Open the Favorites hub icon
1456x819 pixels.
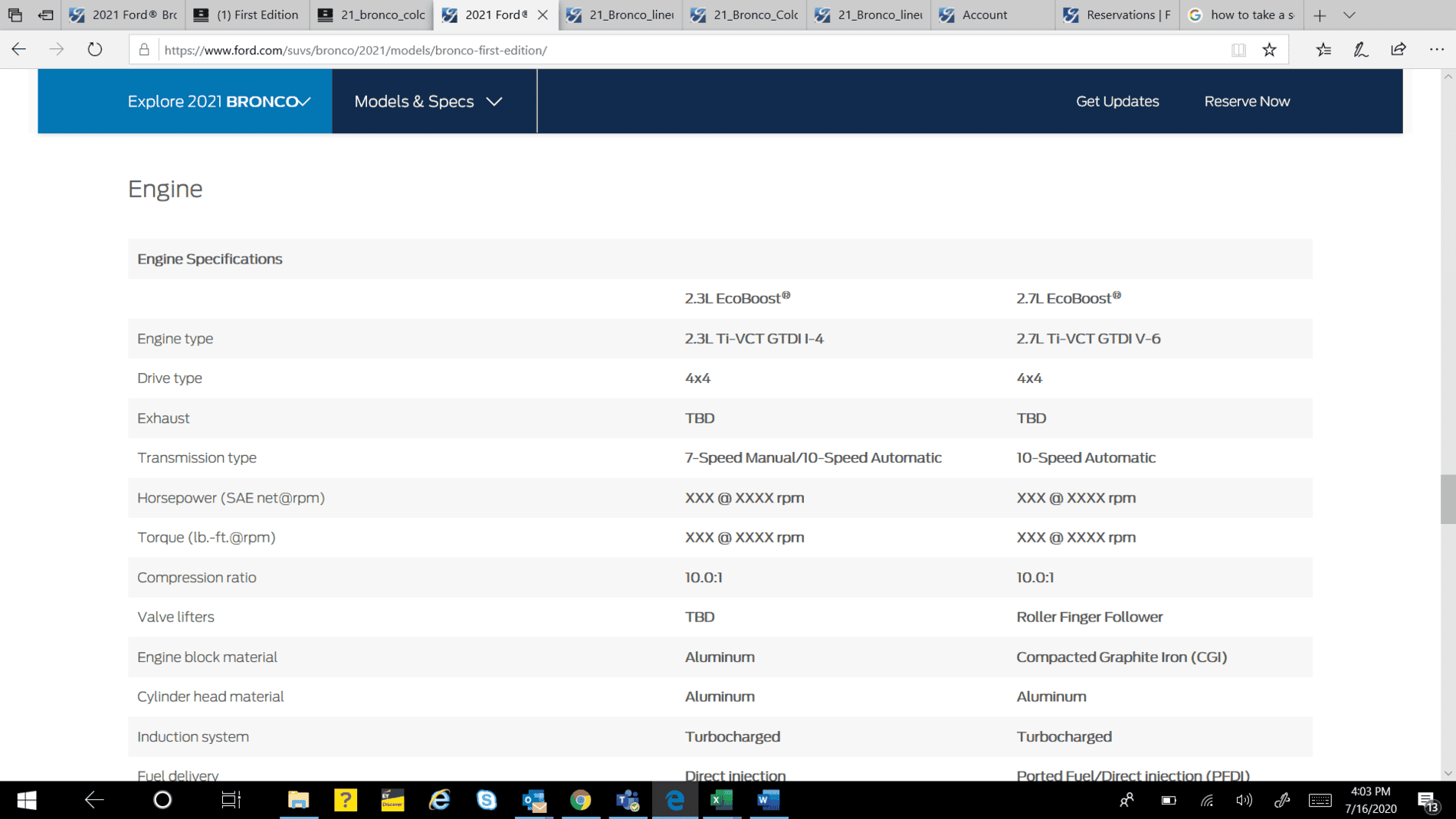pyautogui.click(x=1323, y=50)
